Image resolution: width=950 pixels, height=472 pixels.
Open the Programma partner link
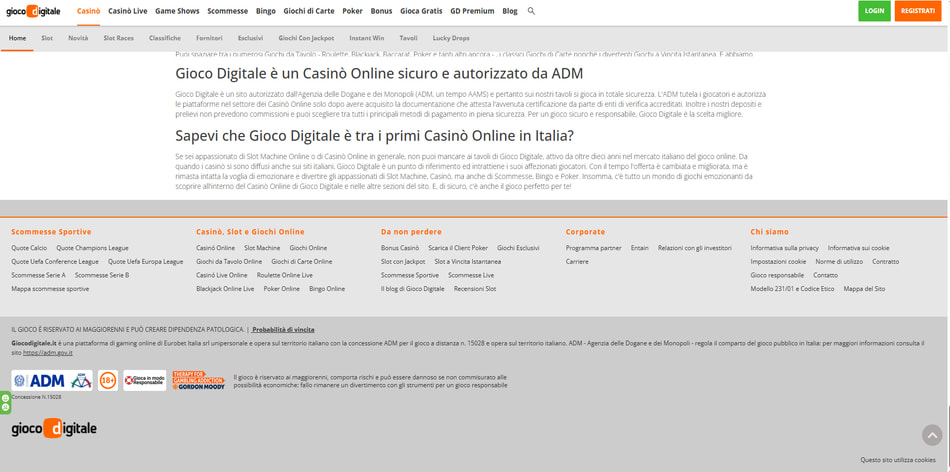[594, 248]
